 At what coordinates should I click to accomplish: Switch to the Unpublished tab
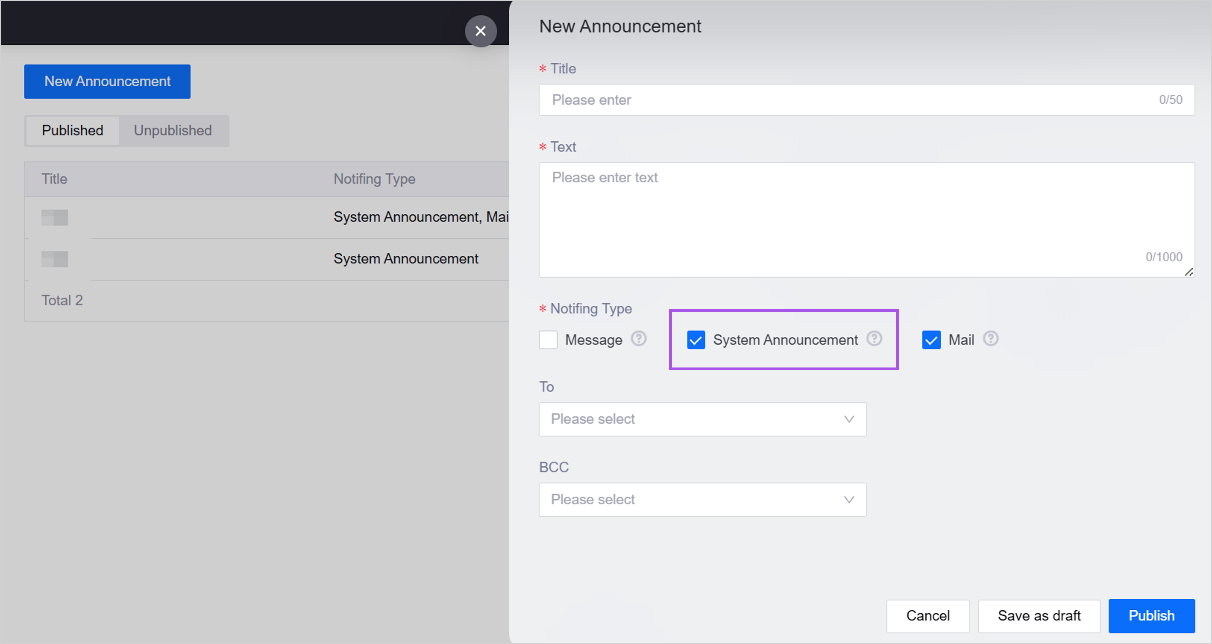[x=173, y=130]
